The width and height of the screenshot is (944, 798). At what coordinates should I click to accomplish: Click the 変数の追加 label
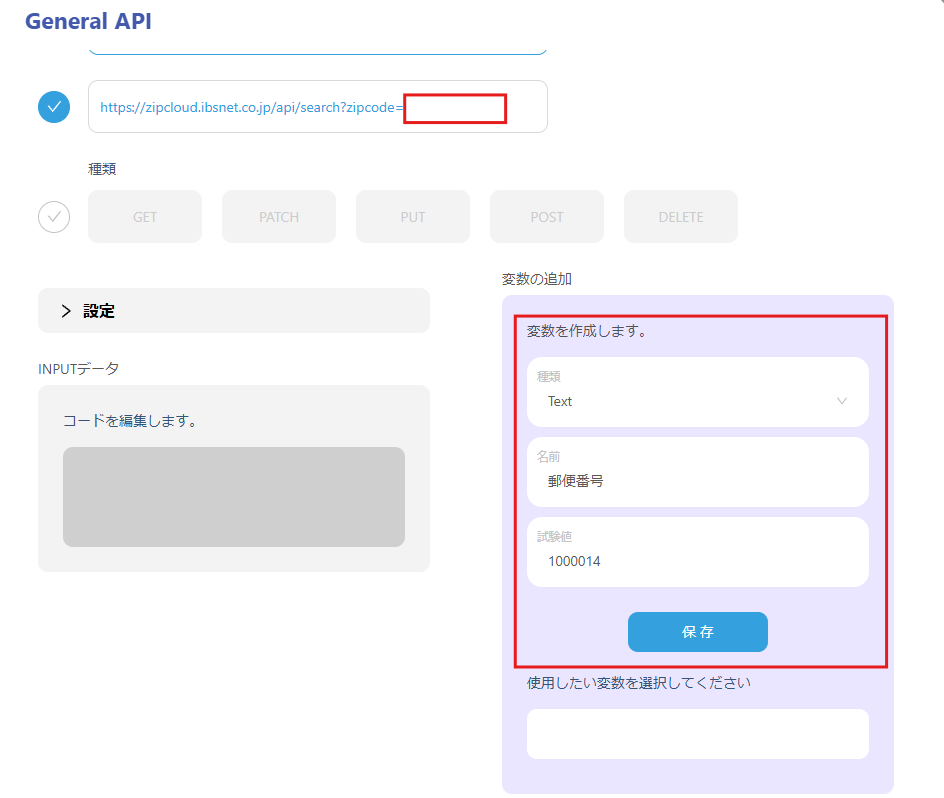pyautogui.click(x=537, y=279)
